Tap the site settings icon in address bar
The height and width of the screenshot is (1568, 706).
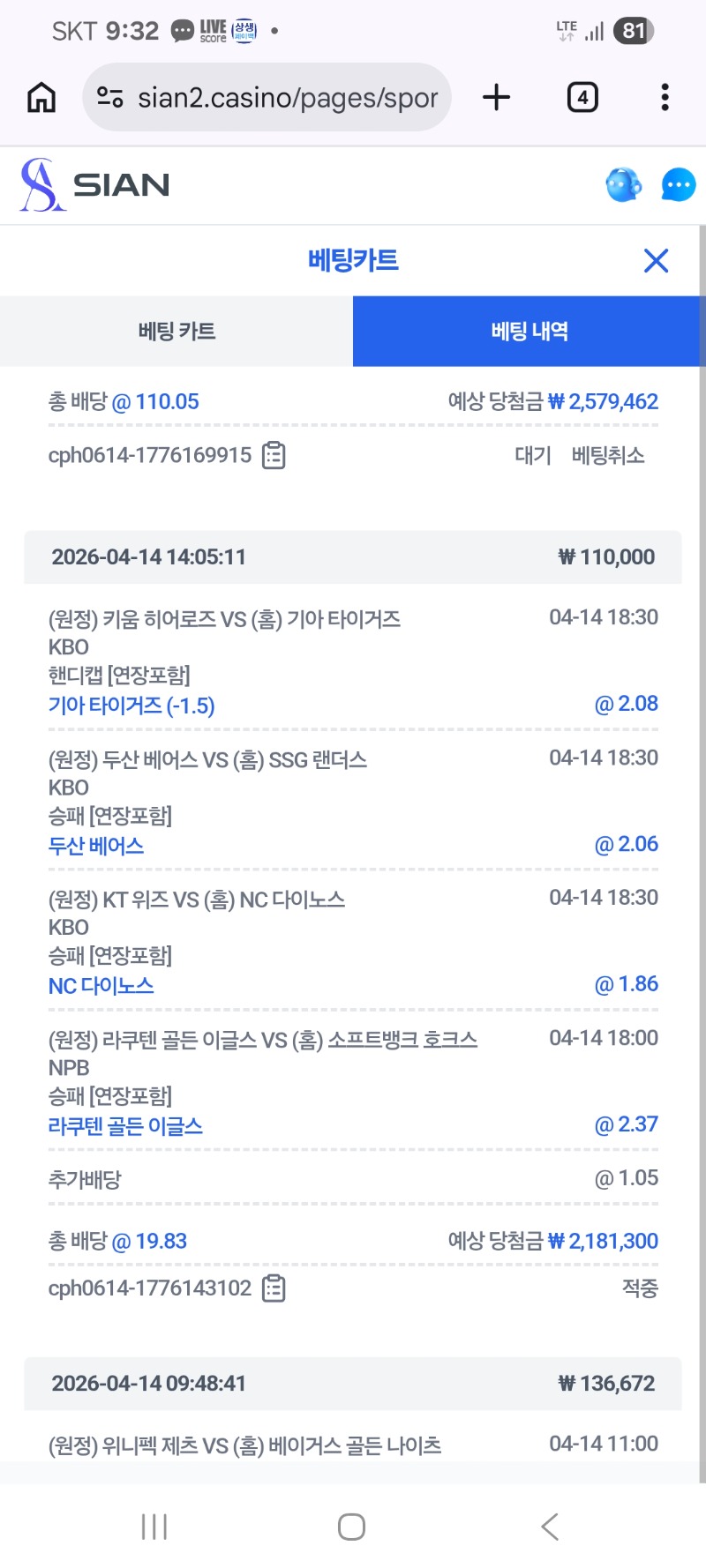click(x=109, y=97)
